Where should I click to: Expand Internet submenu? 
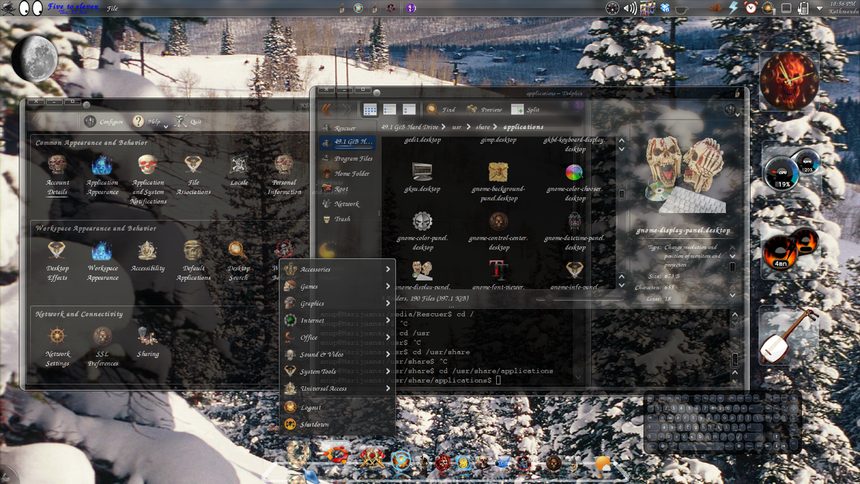[x=337, y=320]
